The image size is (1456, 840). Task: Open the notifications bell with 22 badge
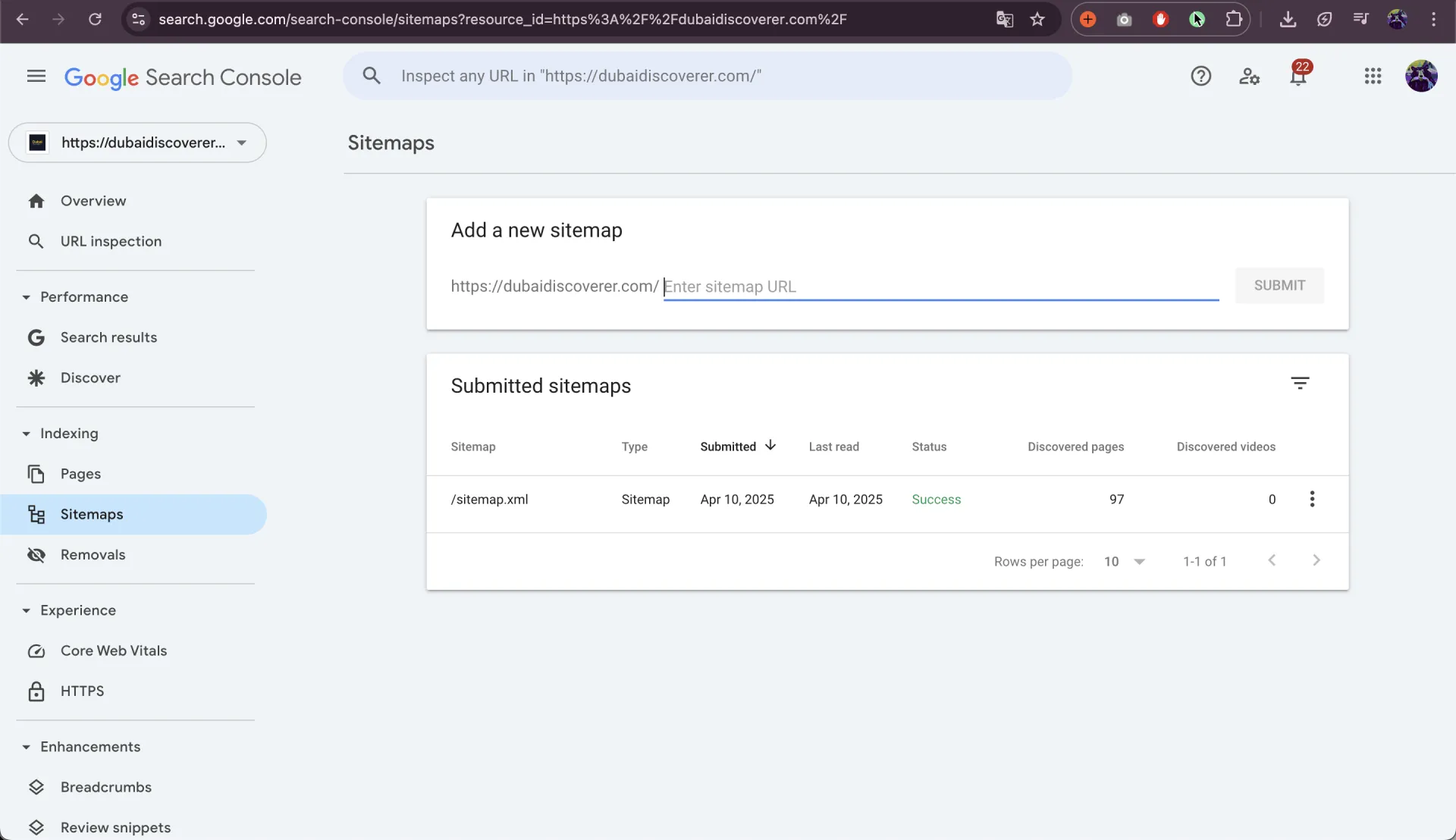click(x=1298, y=74)
